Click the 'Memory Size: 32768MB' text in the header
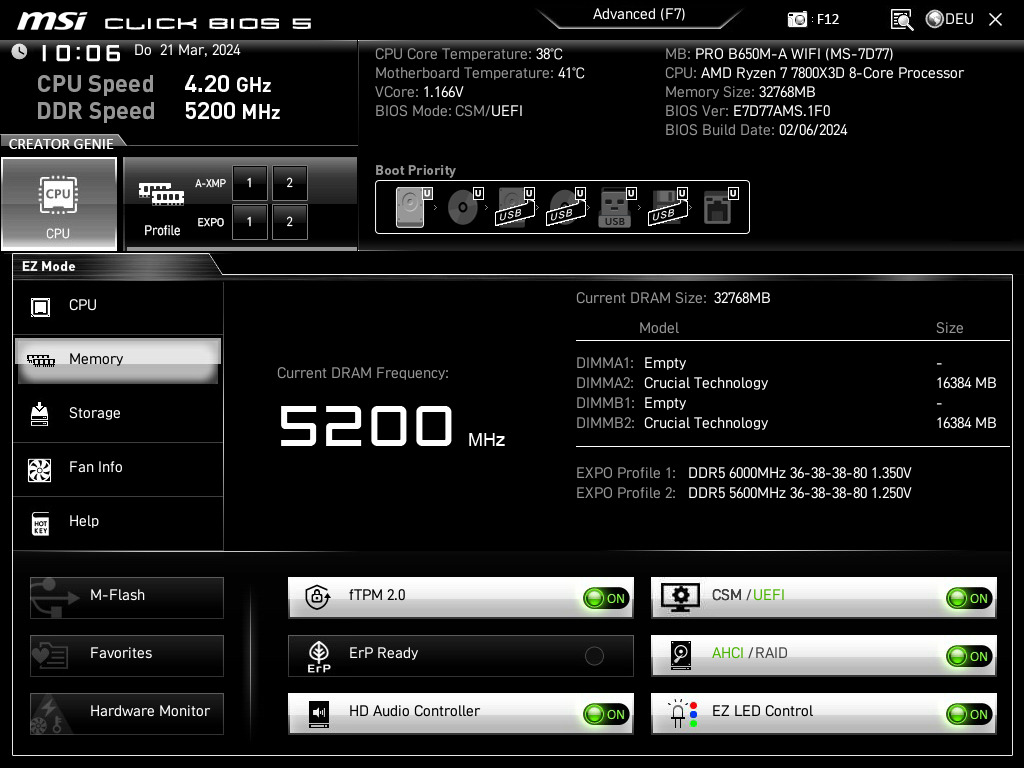1024x768 pixels. pos(740,92)
